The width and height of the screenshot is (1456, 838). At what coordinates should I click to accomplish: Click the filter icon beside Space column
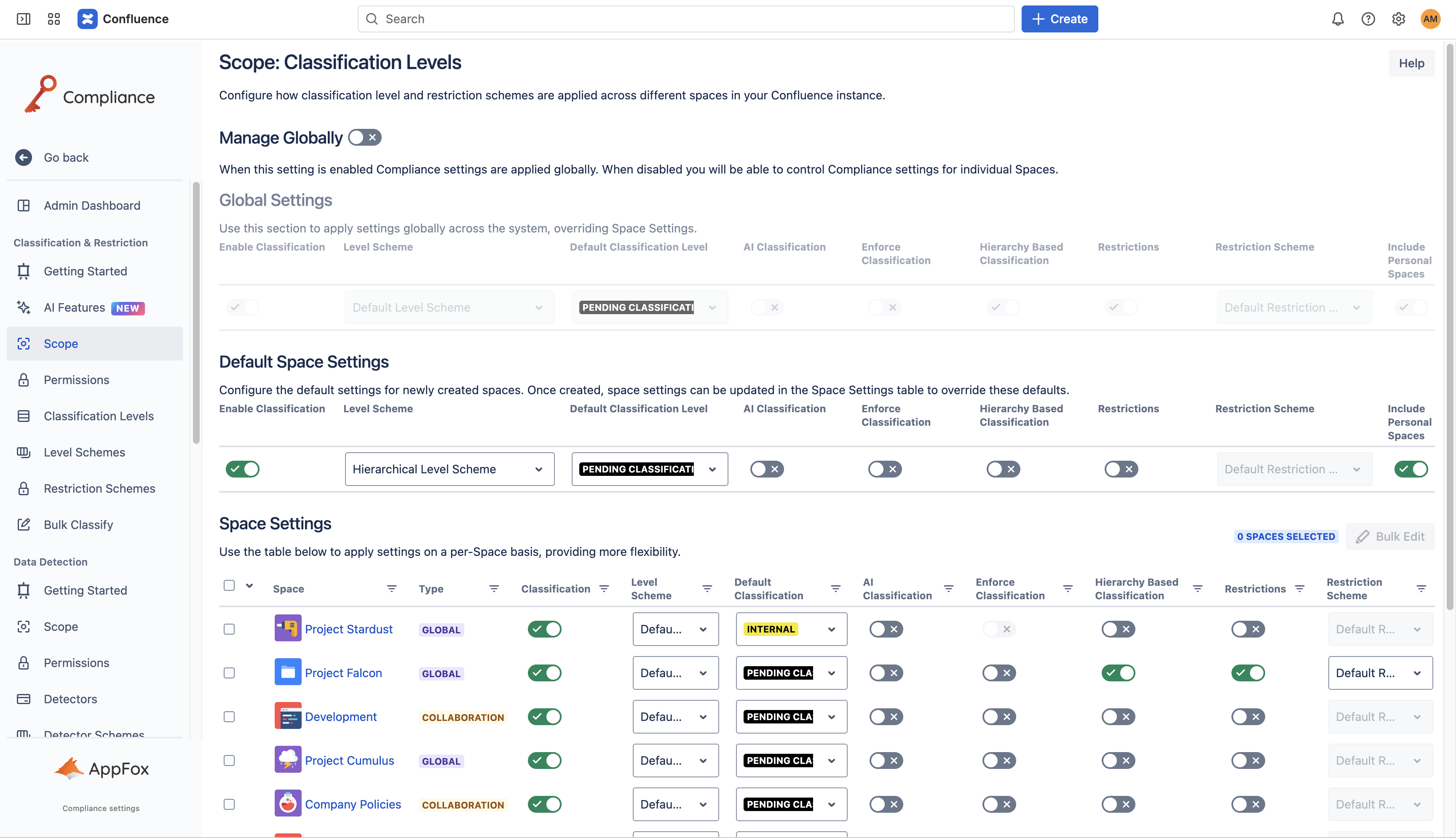(391, 589)
